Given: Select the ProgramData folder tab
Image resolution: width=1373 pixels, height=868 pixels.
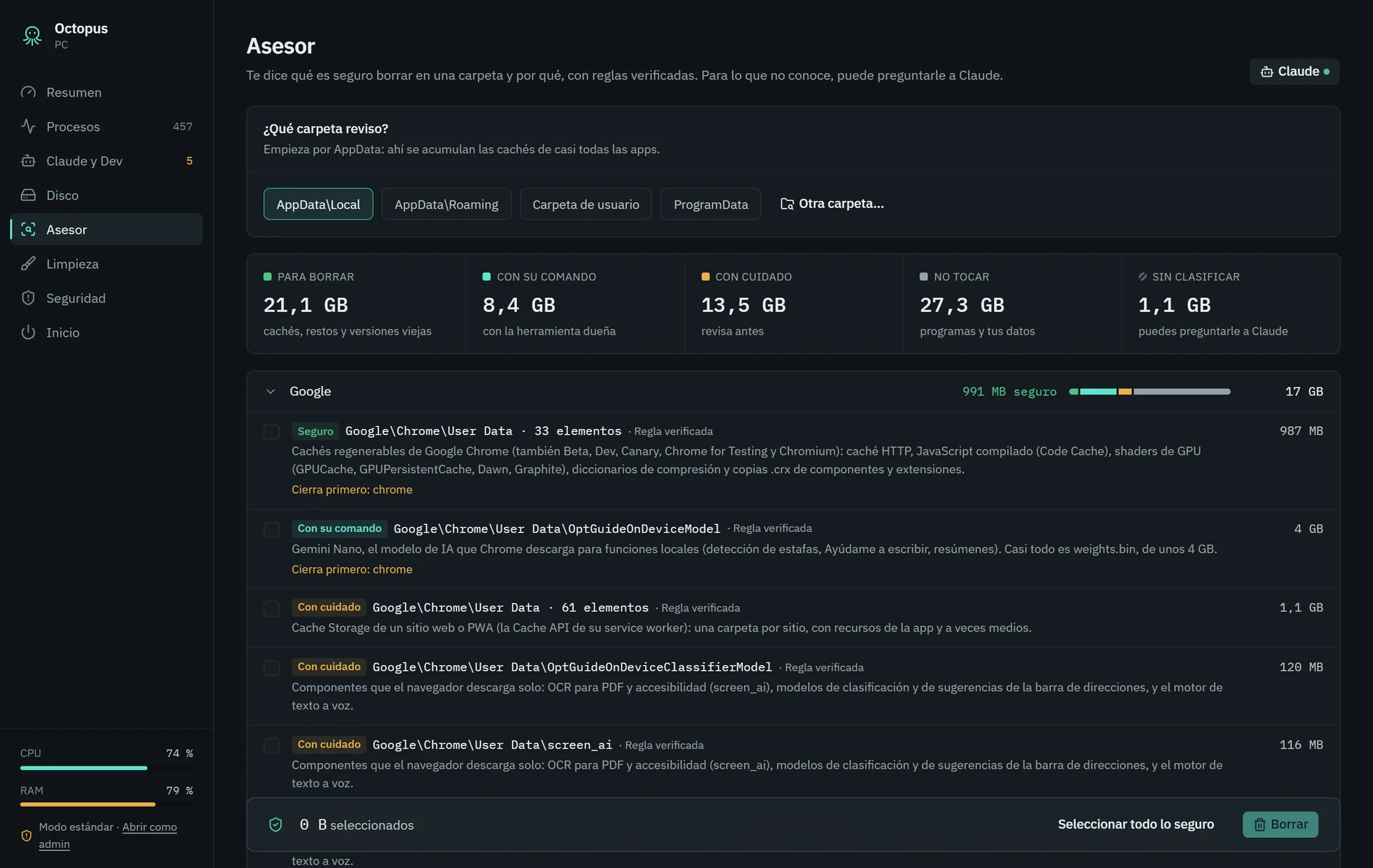Looking at the screenshot, I should [710, 204].
